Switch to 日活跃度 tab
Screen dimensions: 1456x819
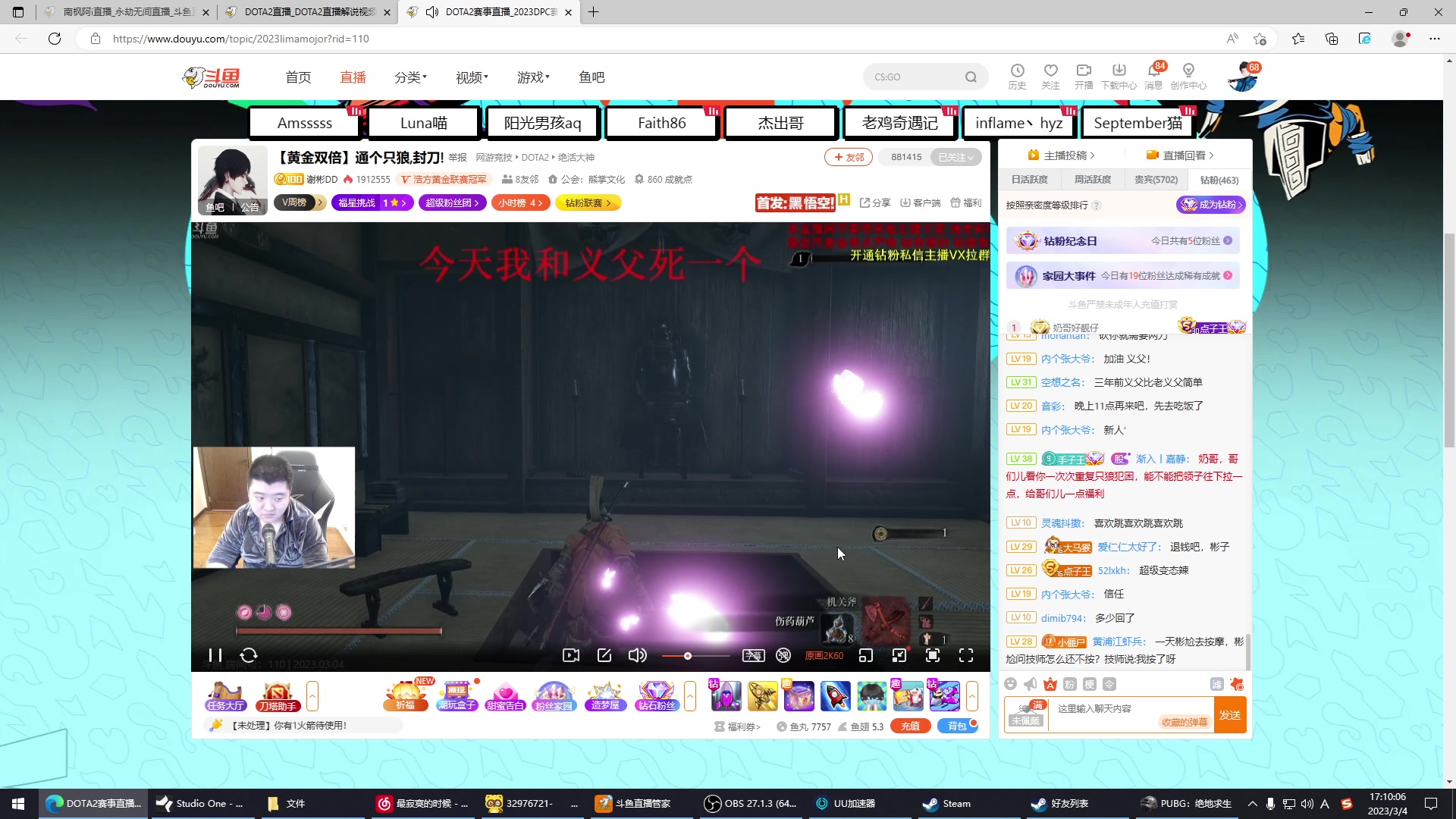tap(1030, 180)
